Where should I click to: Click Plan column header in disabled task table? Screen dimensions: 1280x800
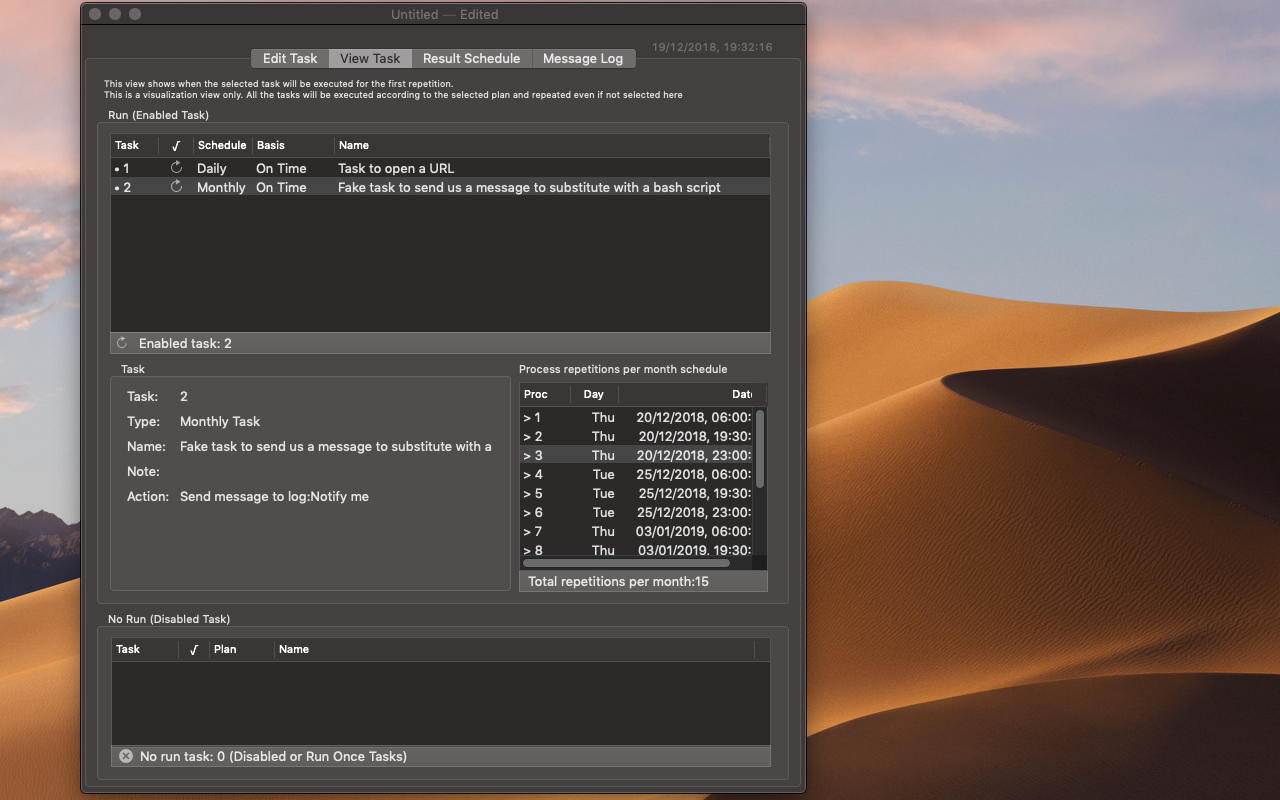241,649
